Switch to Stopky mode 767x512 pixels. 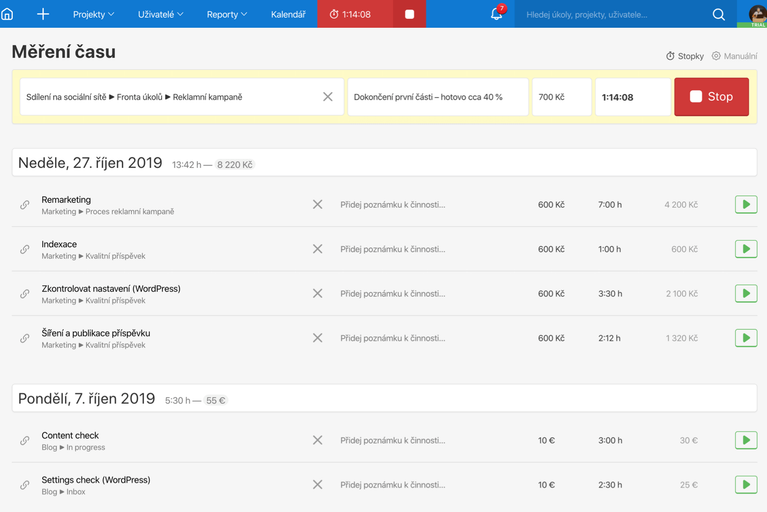[685, 56]
